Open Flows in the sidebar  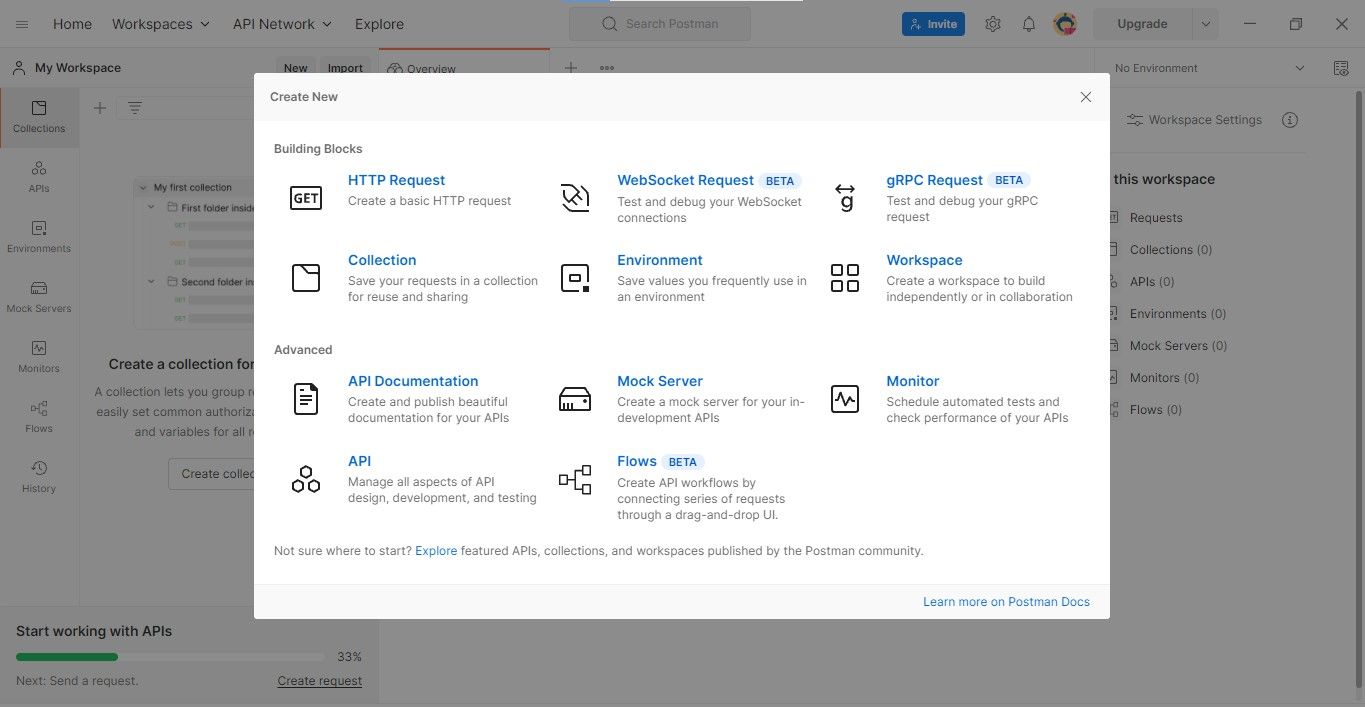[39, 417]
